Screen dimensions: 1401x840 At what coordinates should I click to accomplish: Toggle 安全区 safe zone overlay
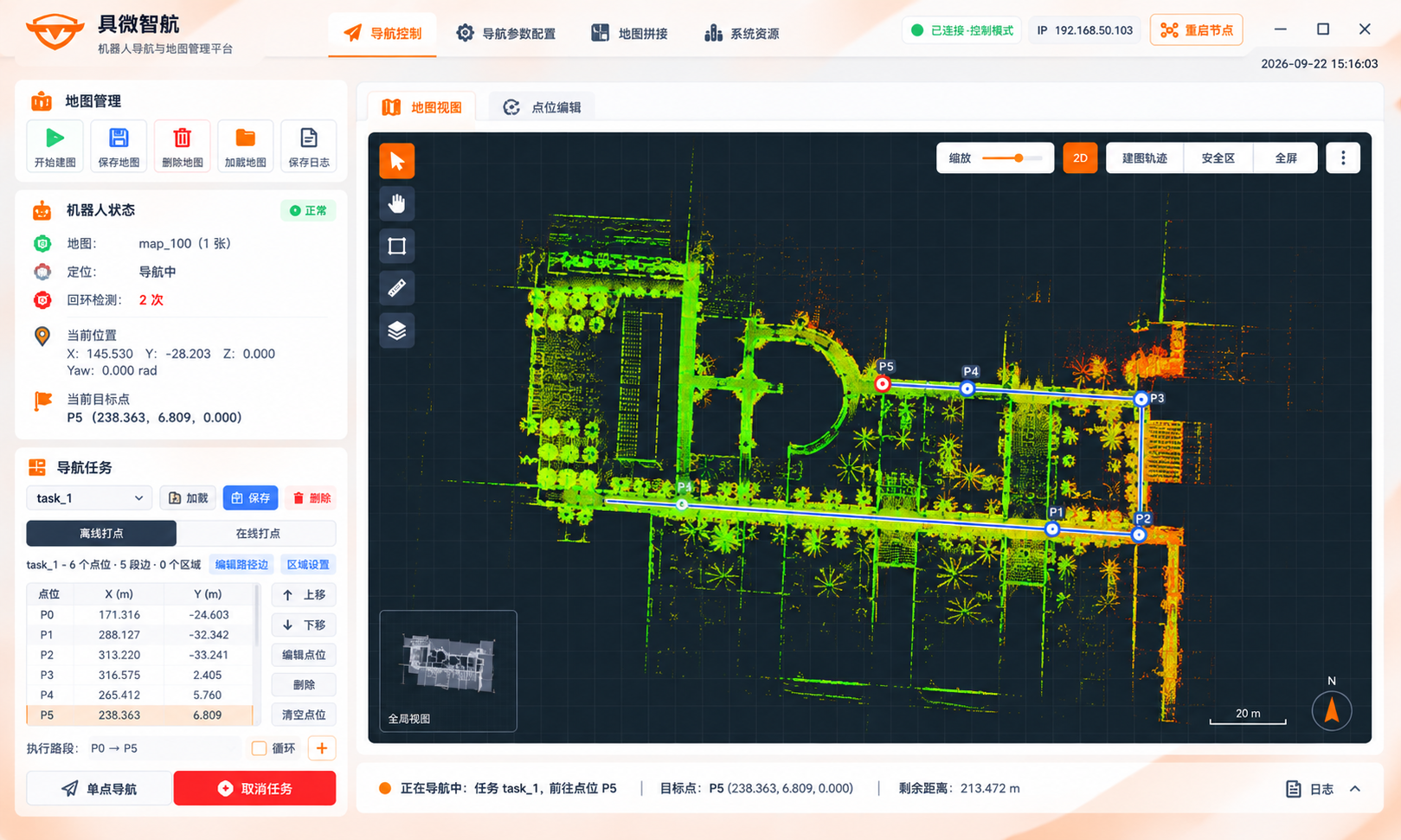point(1218,157)
